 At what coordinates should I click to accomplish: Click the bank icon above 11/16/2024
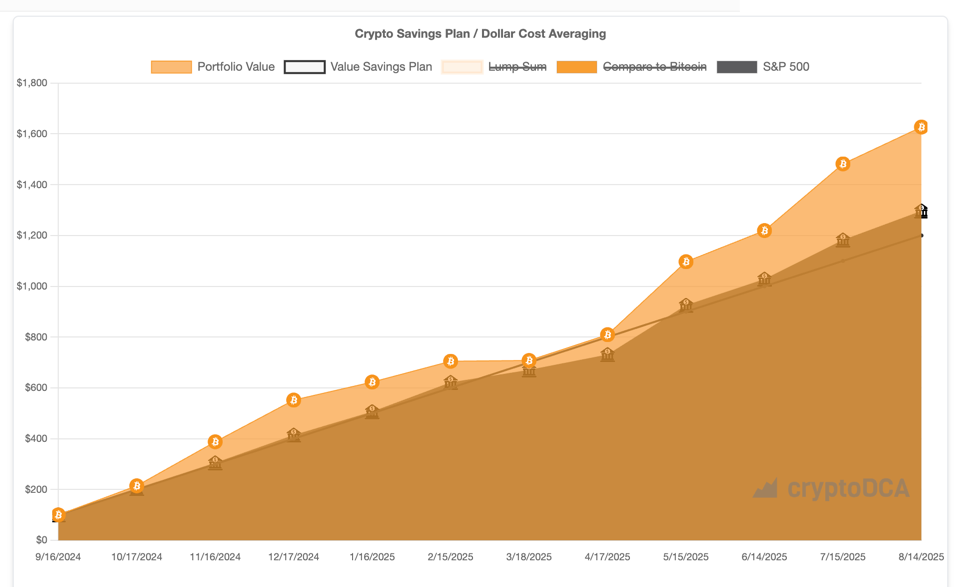click(215, 461)
